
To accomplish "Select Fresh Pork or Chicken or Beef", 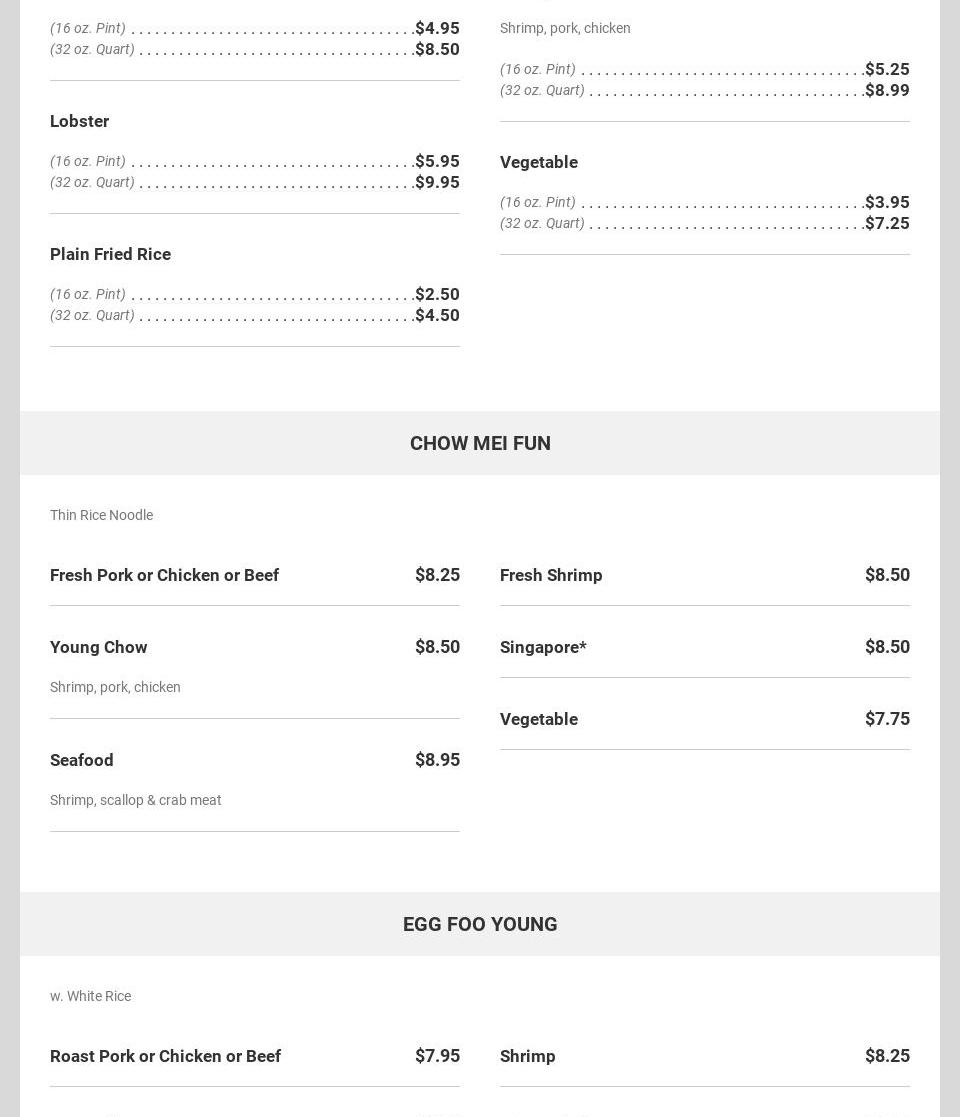I will [x=164, y=575].
